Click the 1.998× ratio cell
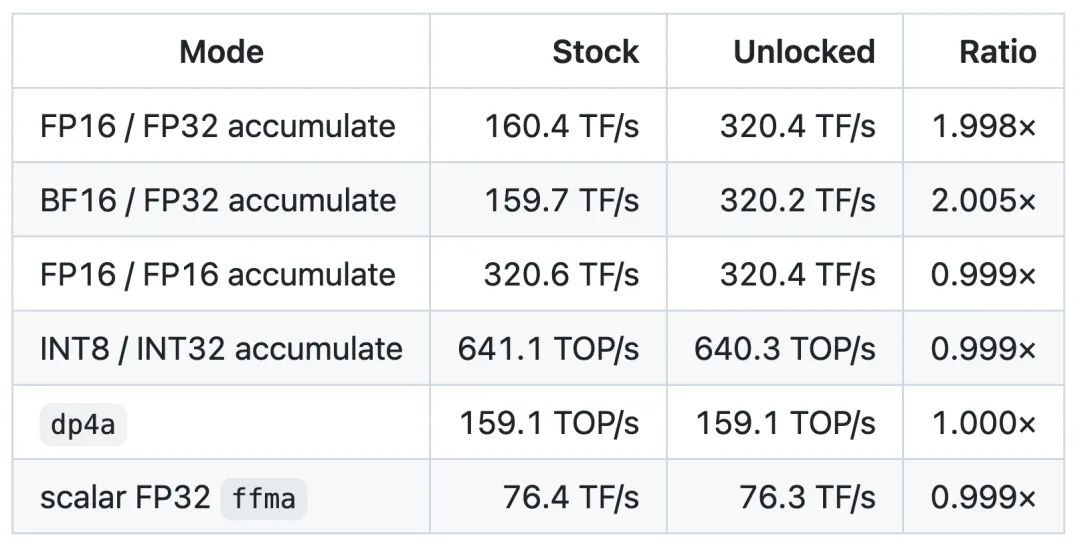 (x=984, y=126)
